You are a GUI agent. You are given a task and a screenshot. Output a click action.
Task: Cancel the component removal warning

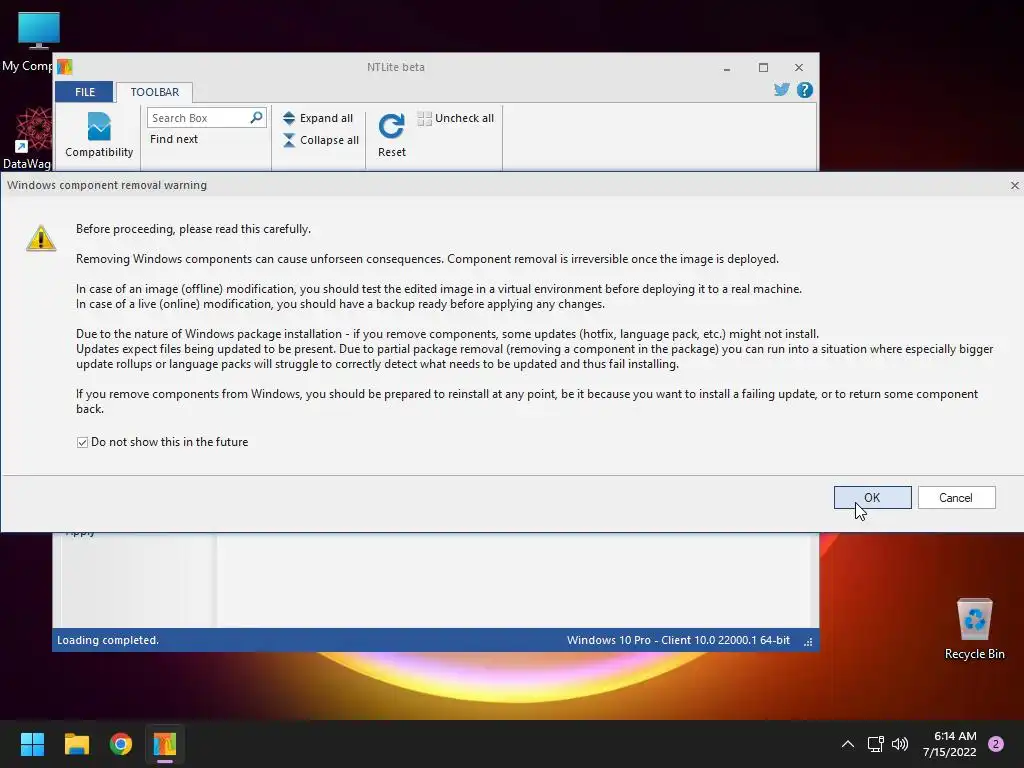point(956,498)
